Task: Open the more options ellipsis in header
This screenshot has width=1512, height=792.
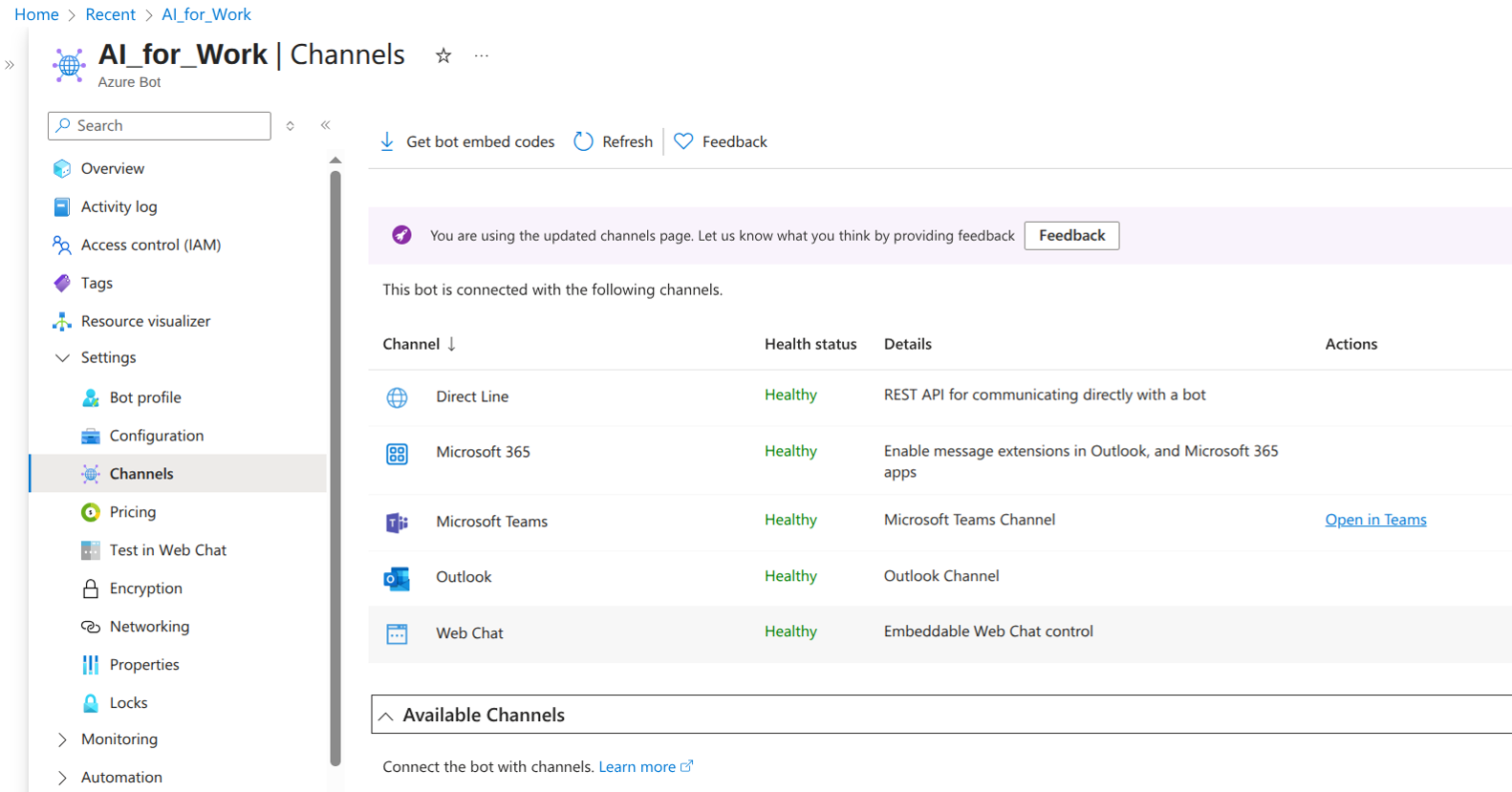Action: click(482, 55)
